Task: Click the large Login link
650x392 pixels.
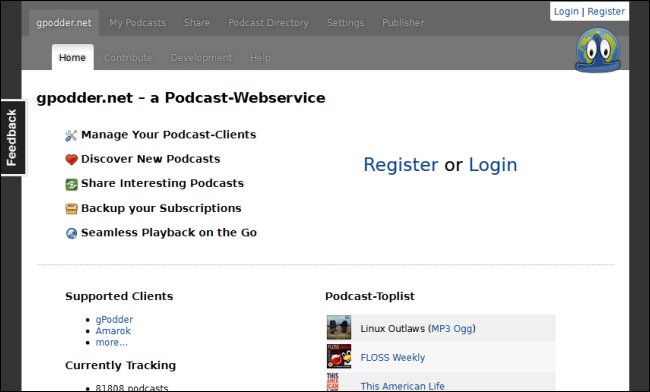Action: (x=493, y=165)
